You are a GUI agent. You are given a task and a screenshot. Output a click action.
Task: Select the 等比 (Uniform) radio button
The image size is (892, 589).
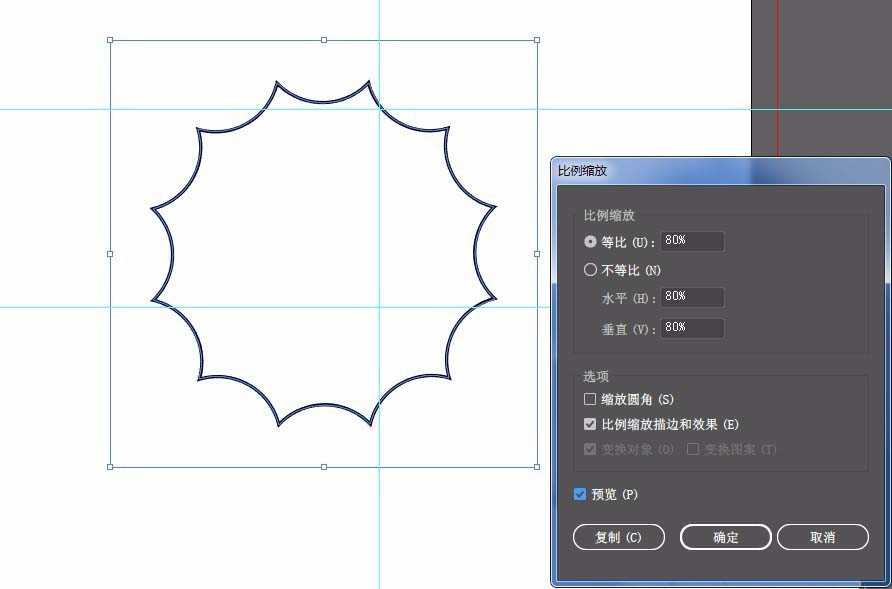590,242
